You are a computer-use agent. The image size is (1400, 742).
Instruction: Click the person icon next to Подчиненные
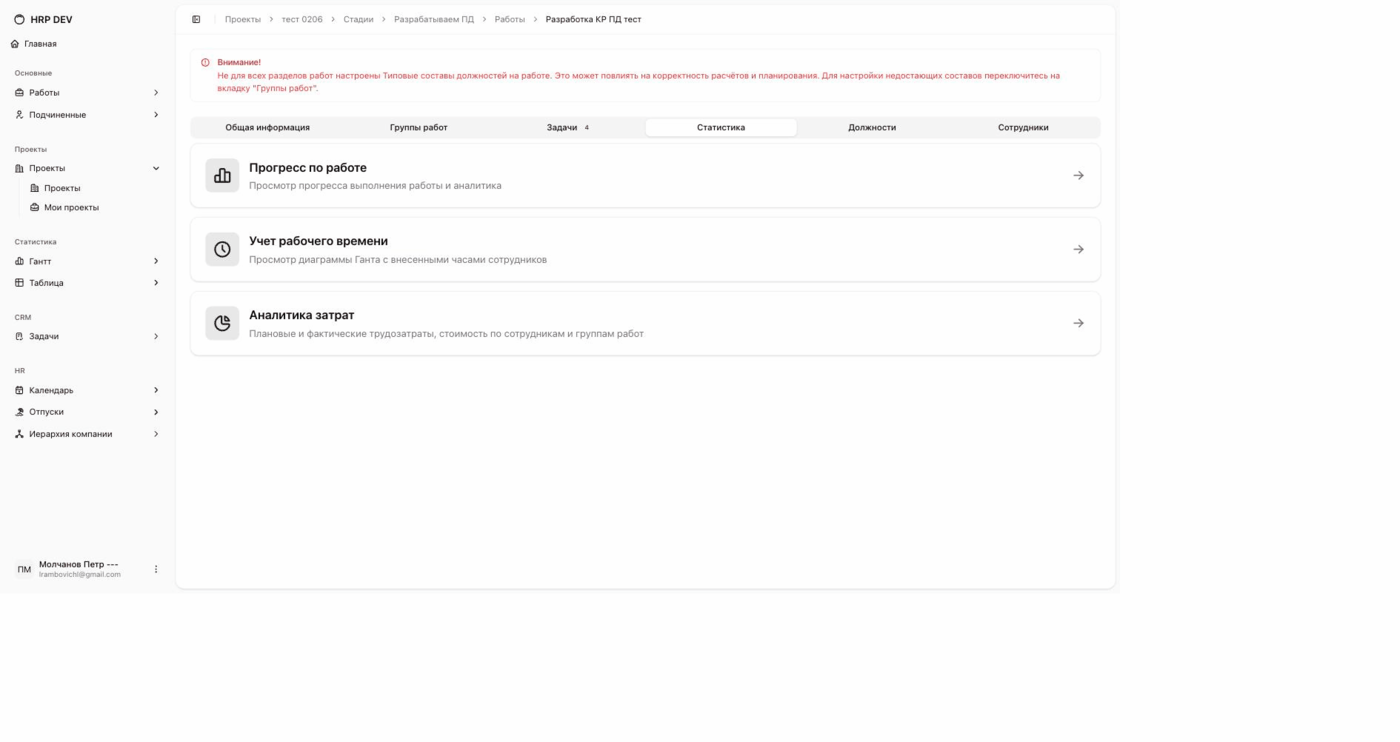(19, 115)
